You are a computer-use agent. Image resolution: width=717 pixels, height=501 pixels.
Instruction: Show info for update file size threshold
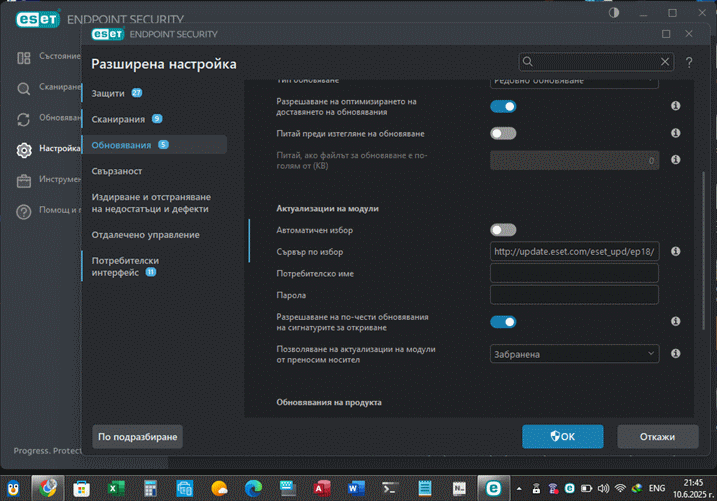tap(675, 160)
